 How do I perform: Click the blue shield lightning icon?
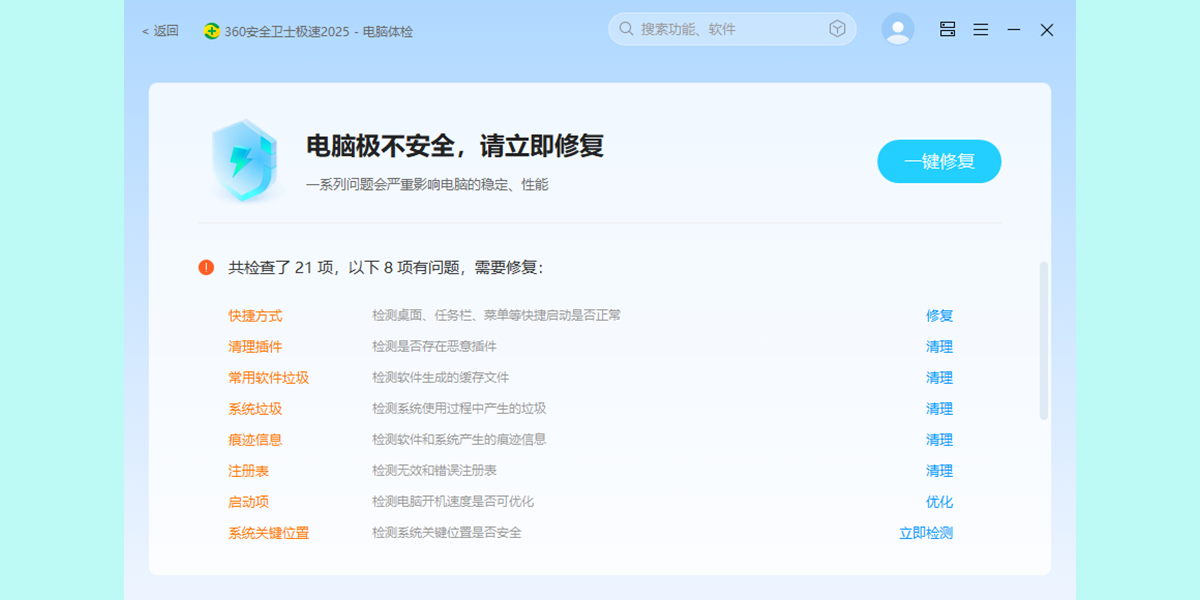point(243,160)
